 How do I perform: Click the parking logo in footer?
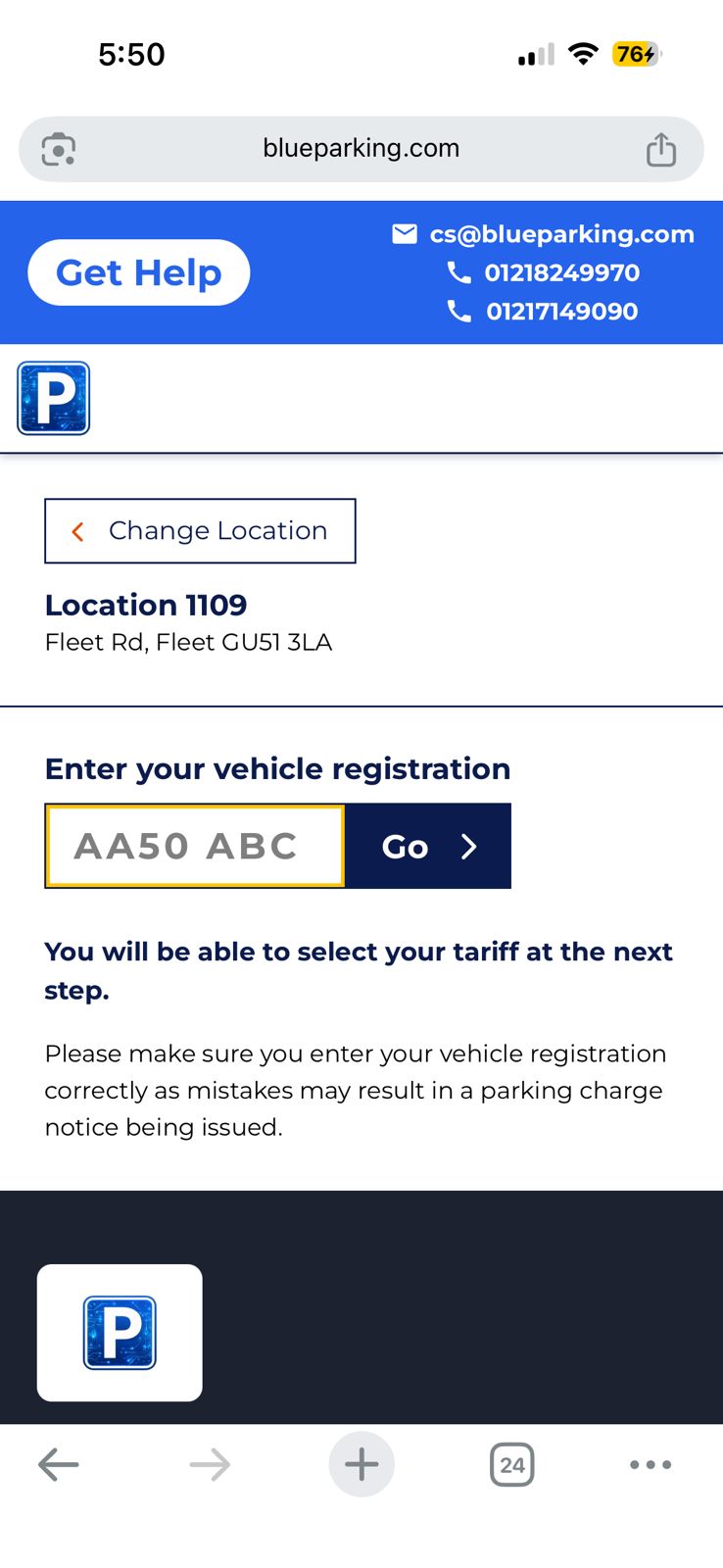click(x=120, y=1333)
